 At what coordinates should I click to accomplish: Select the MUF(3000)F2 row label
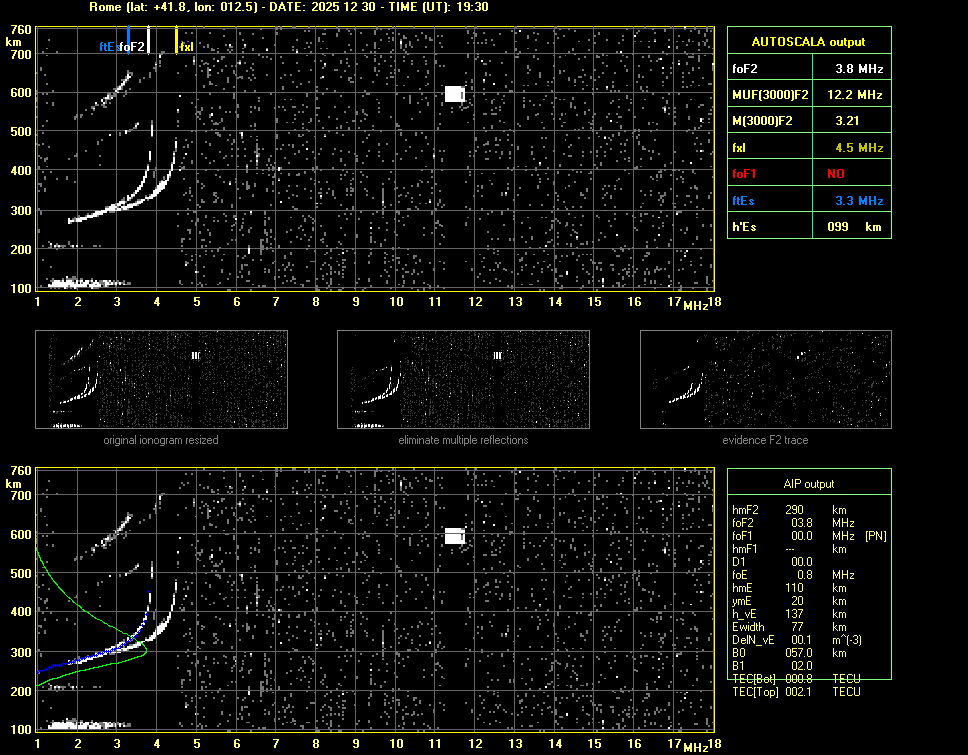tap(770, 95)
